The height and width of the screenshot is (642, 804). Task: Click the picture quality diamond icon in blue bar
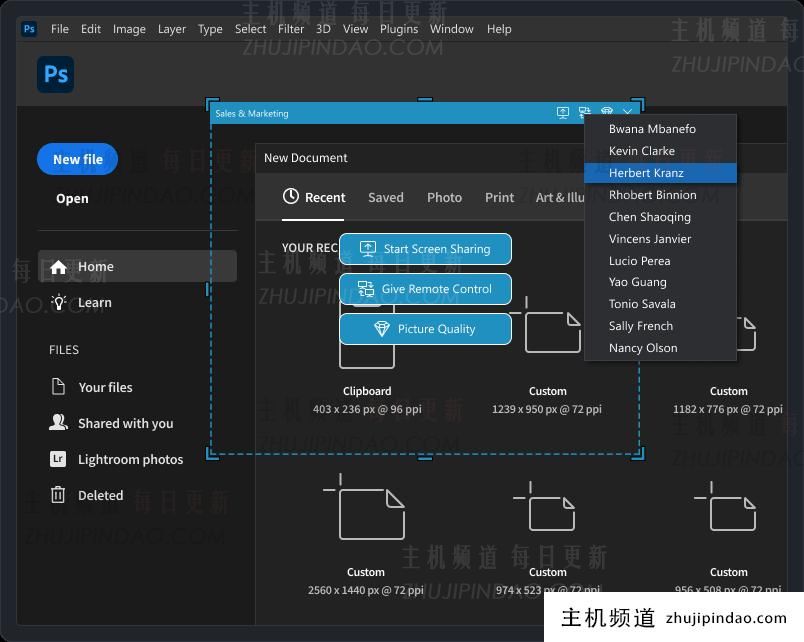tap(607, 112)
